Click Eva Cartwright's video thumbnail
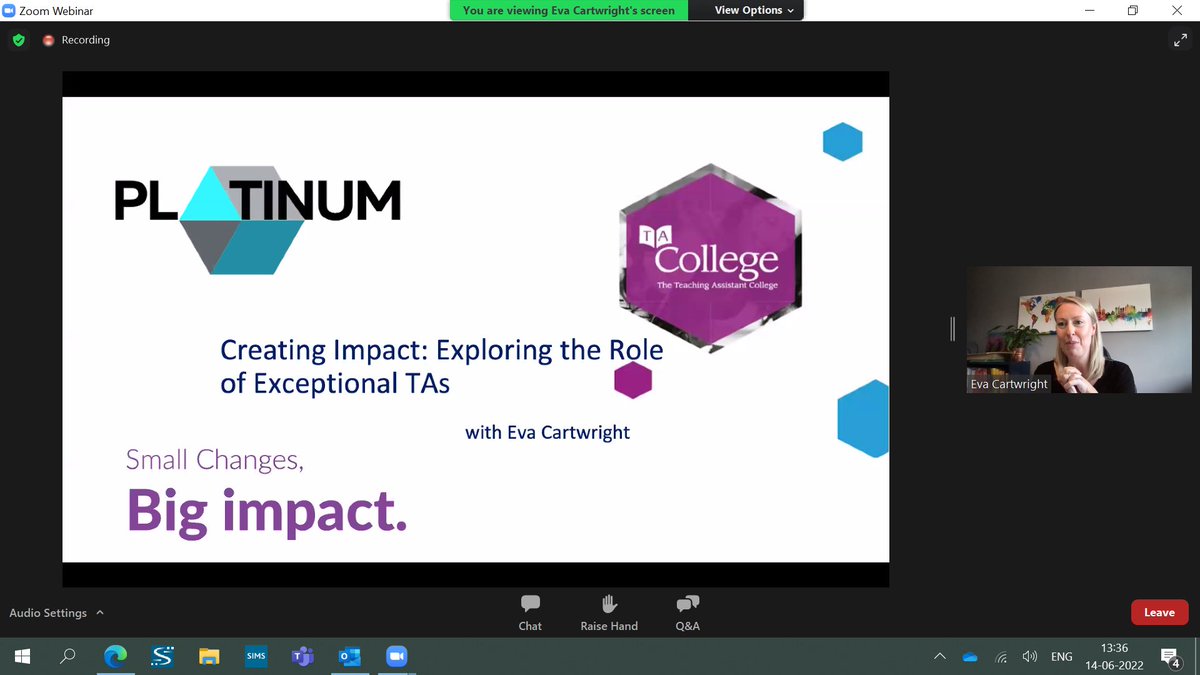 tap(1078, 329)
